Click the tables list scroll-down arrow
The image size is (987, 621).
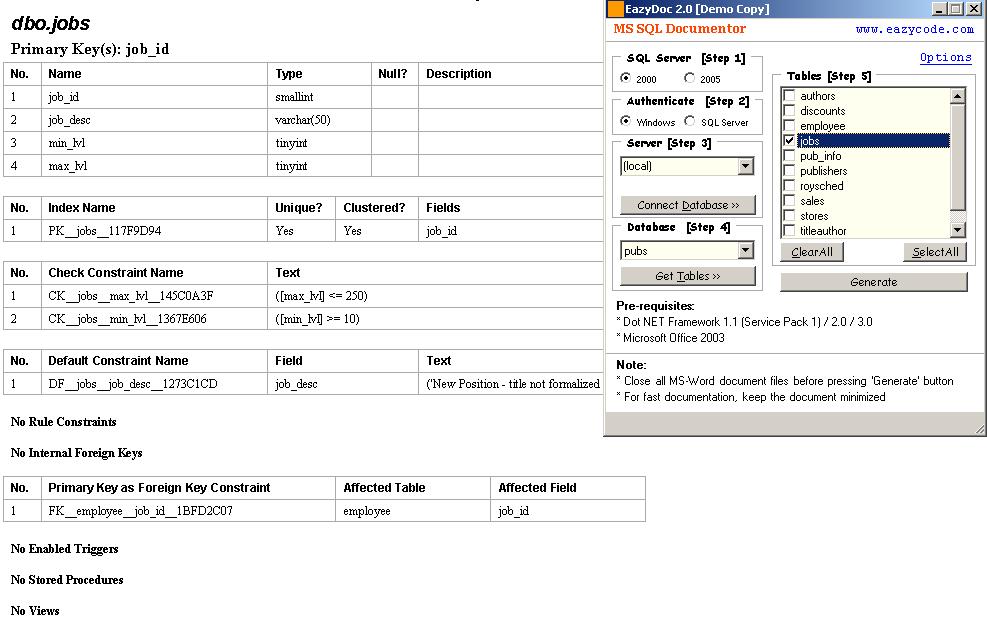click(x=957, y=230)
